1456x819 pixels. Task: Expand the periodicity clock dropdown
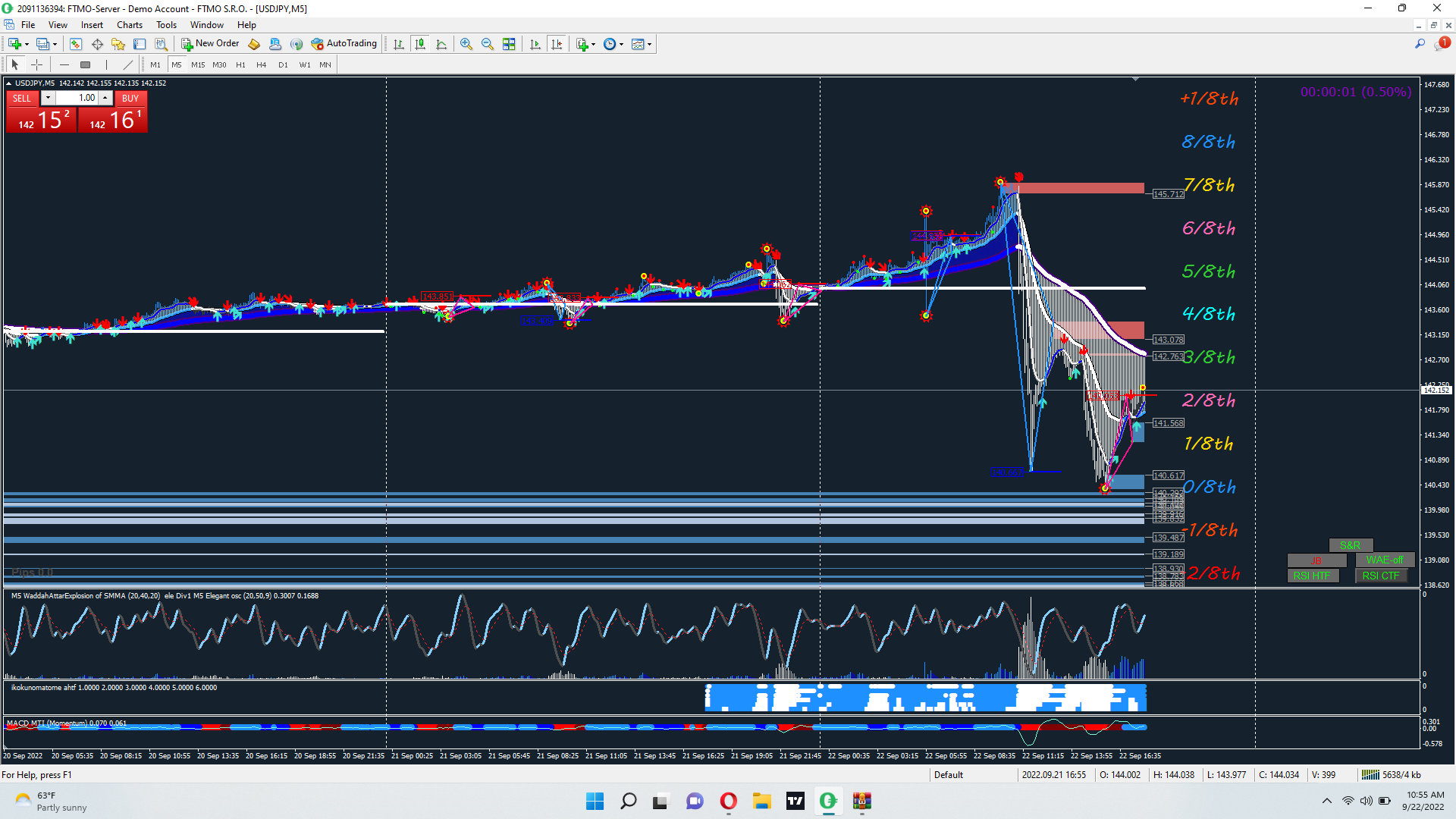click(621, 44)
